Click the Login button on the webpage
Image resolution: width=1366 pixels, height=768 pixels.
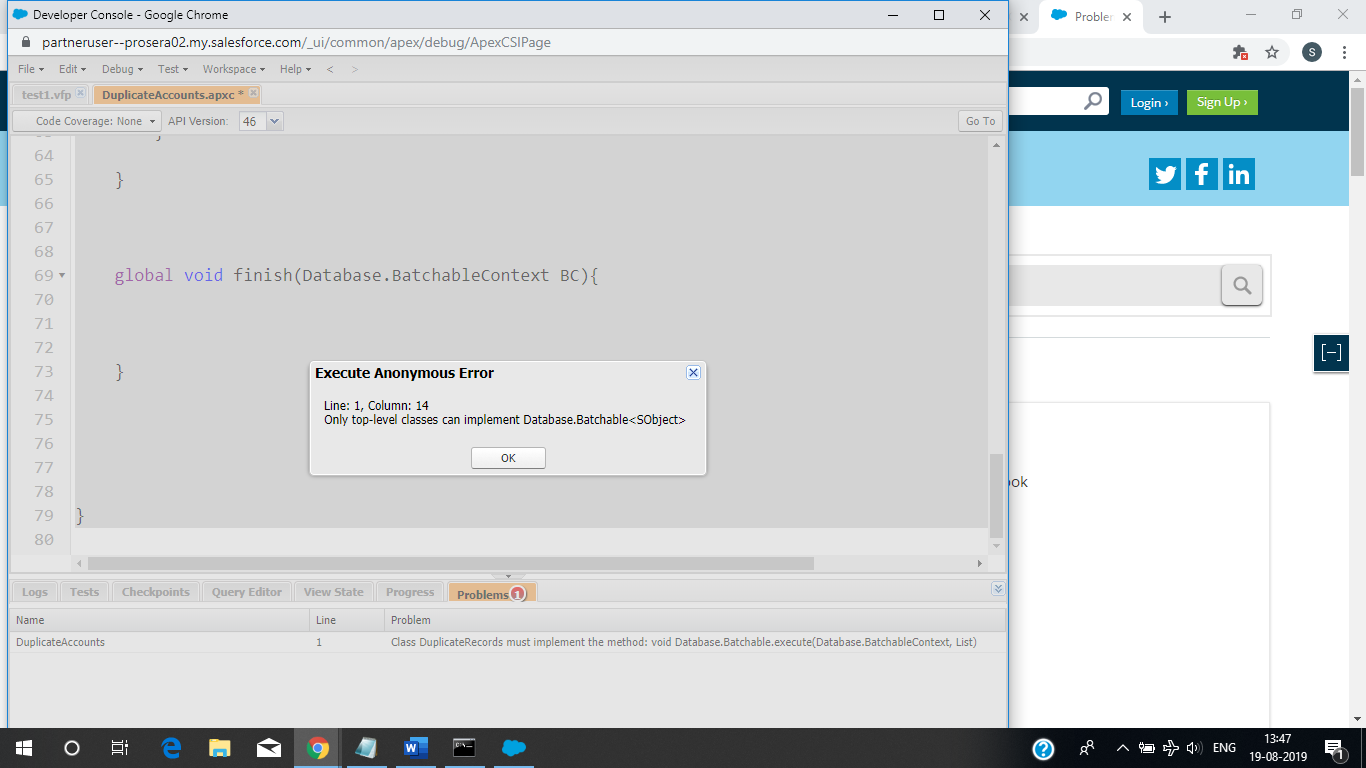1150,102
